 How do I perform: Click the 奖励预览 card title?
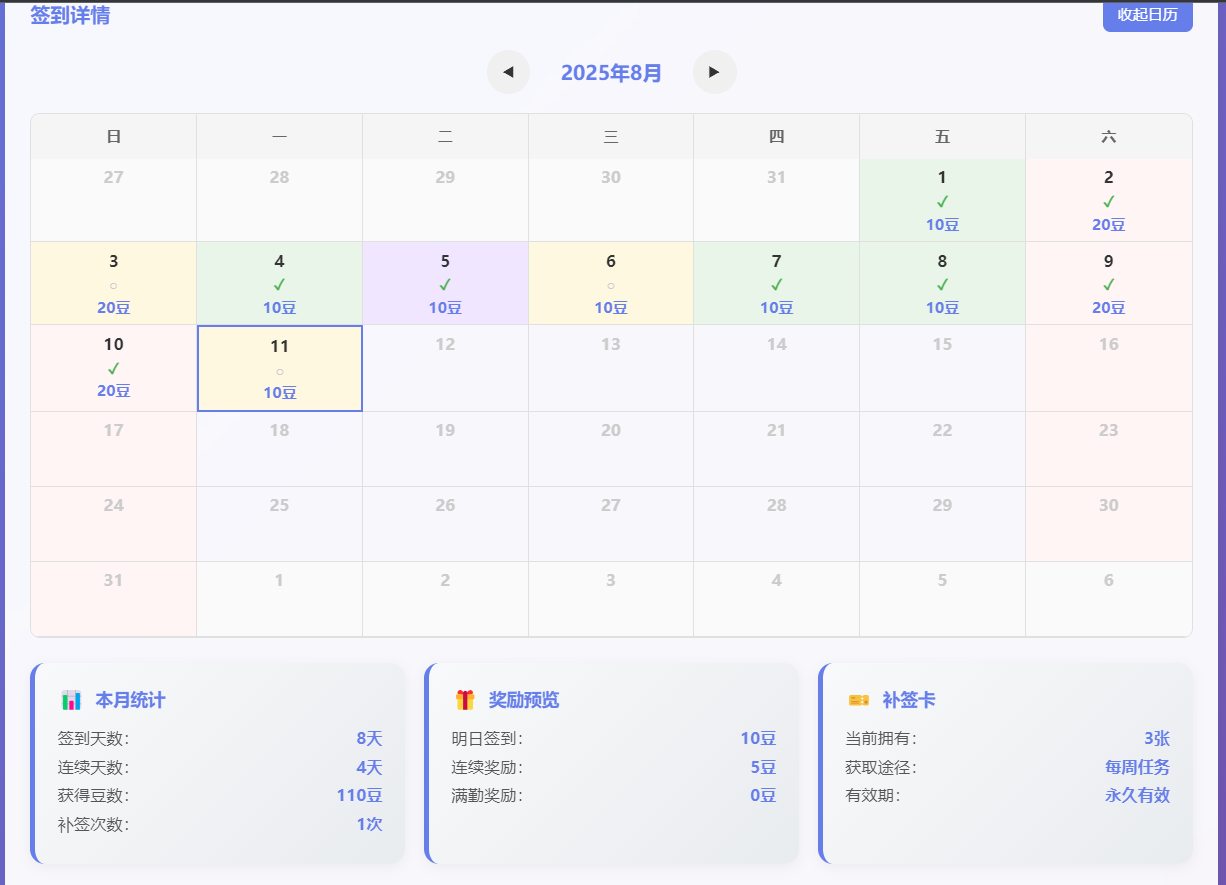tap(524, 700)
